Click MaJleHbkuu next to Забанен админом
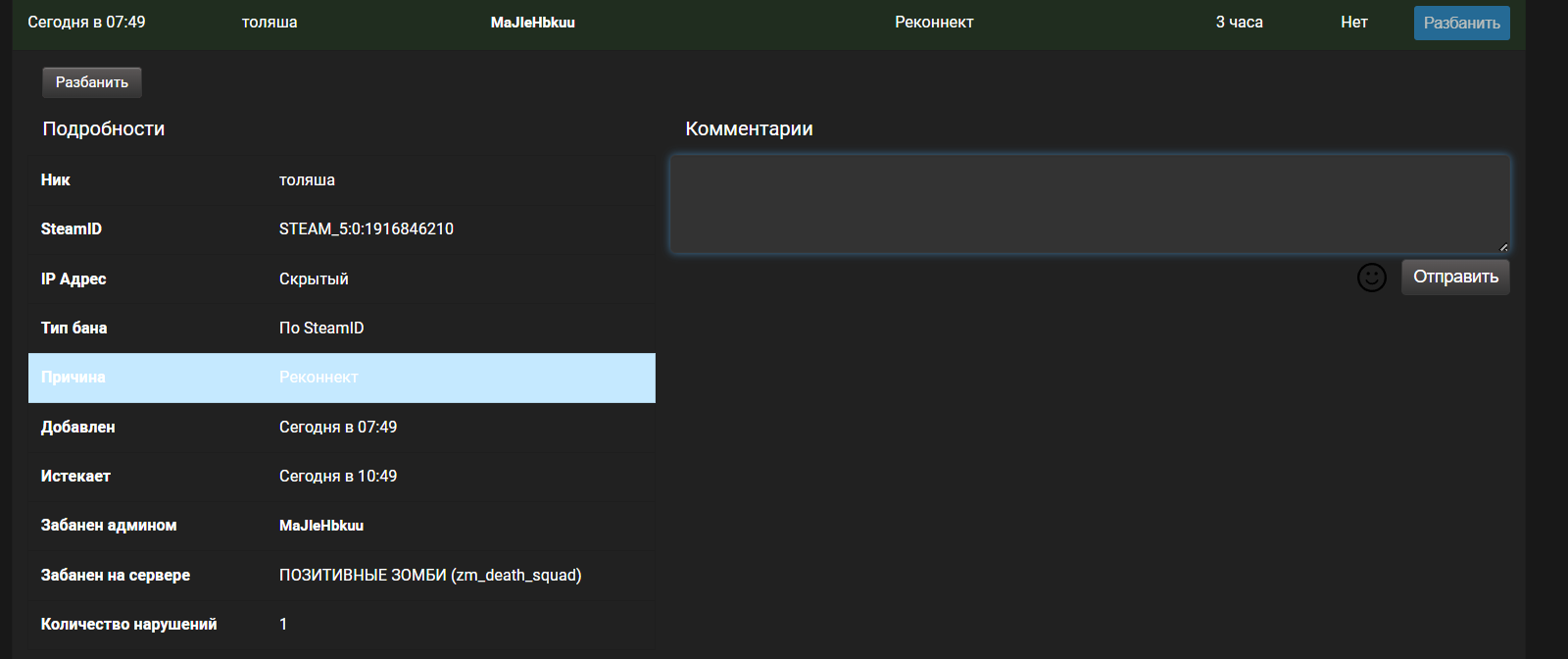Viewport: 1568px width, 659px height. (x=321, y=526)
